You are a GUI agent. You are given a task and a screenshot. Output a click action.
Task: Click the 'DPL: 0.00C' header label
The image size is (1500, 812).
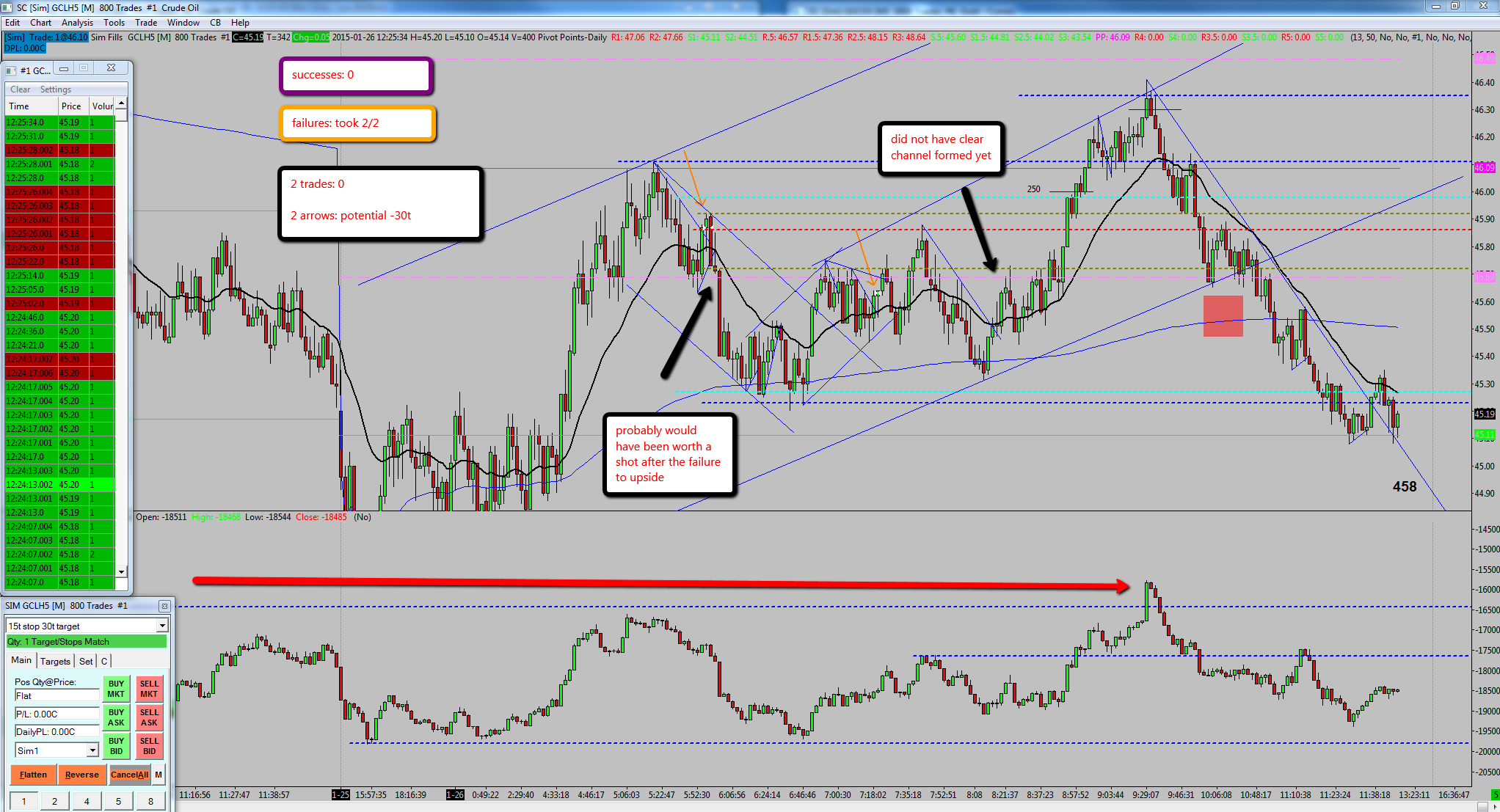24,48
